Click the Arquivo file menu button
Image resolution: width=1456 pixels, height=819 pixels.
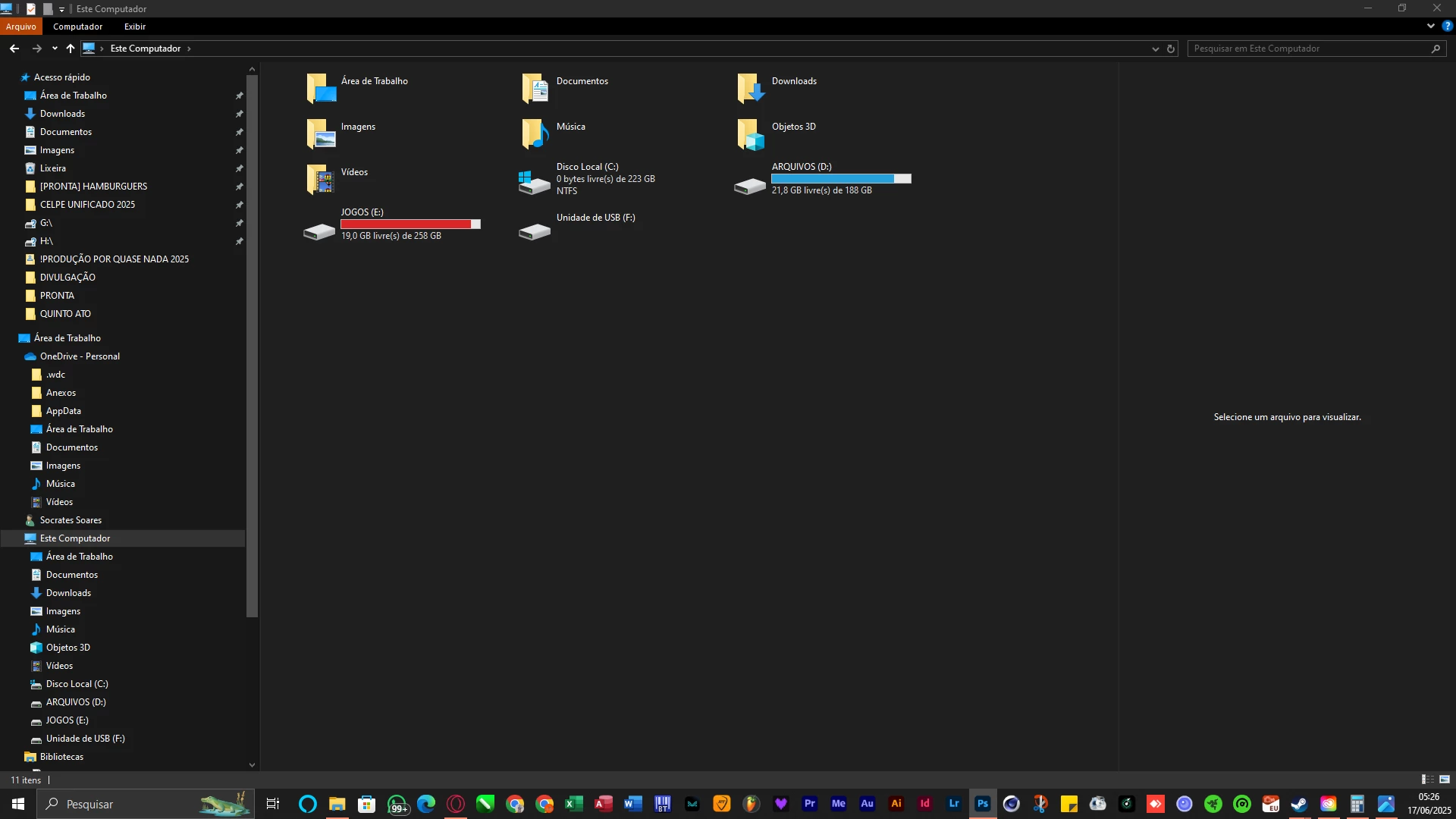(x=21, y=27)
